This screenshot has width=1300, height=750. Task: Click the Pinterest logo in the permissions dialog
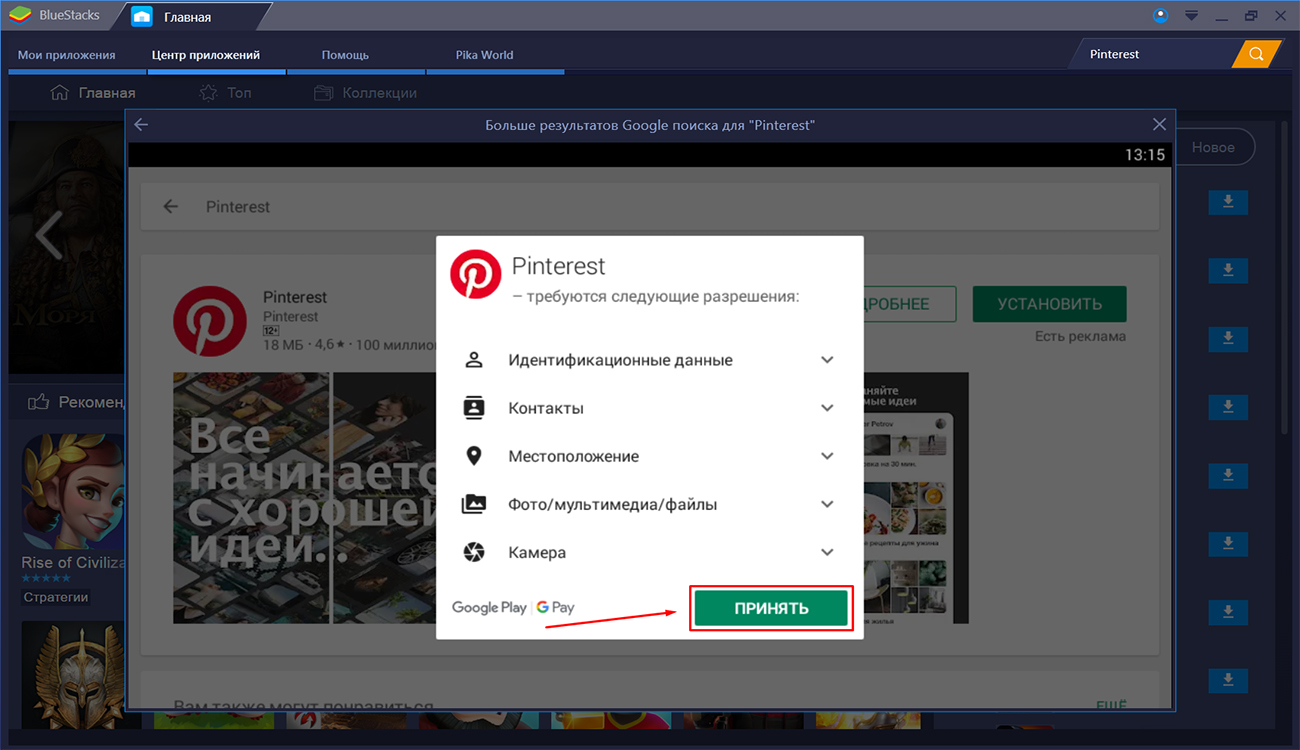point(475,274)
